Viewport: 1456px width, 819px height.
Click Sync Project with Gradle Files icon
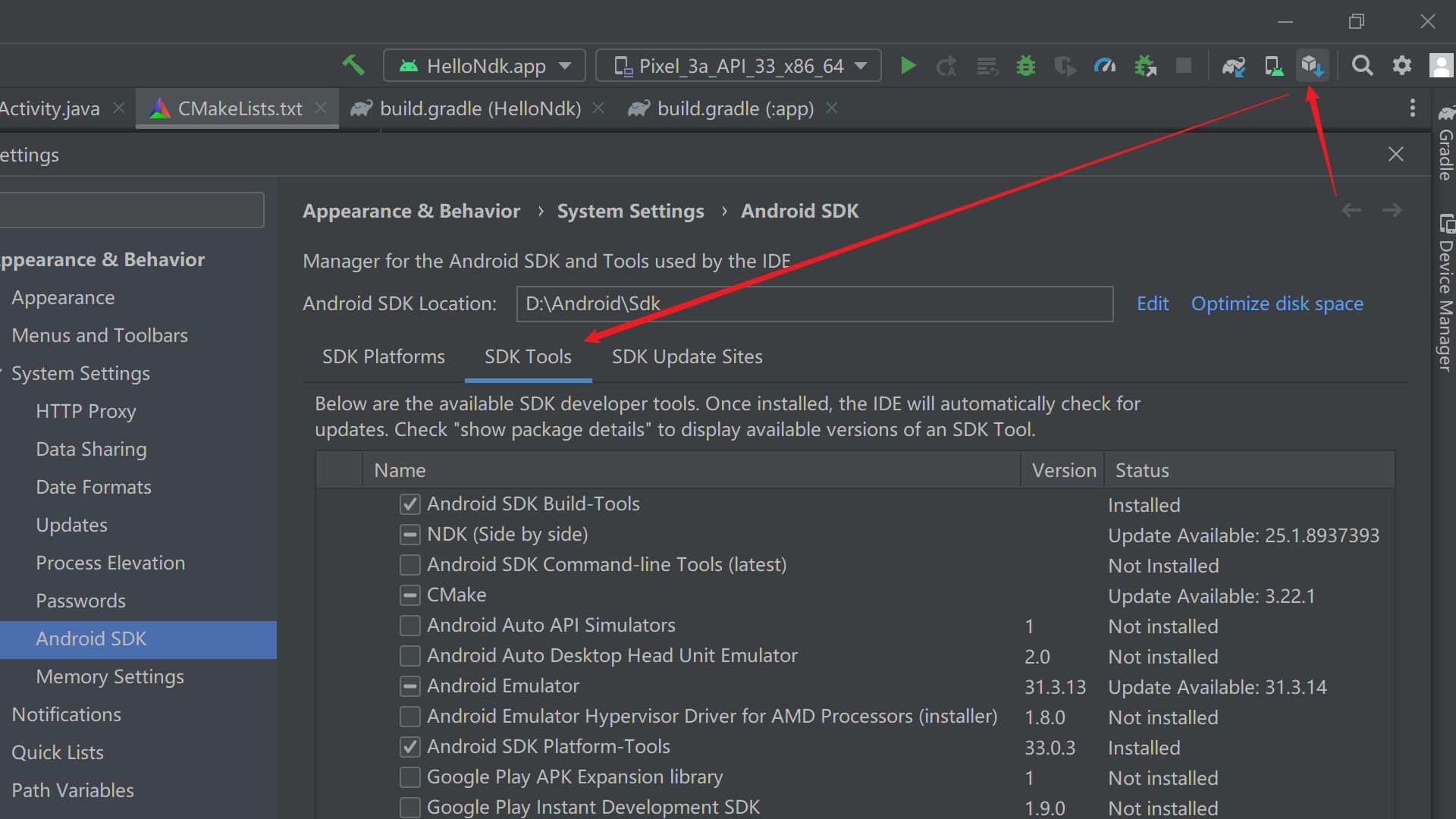coord(1234,66)
